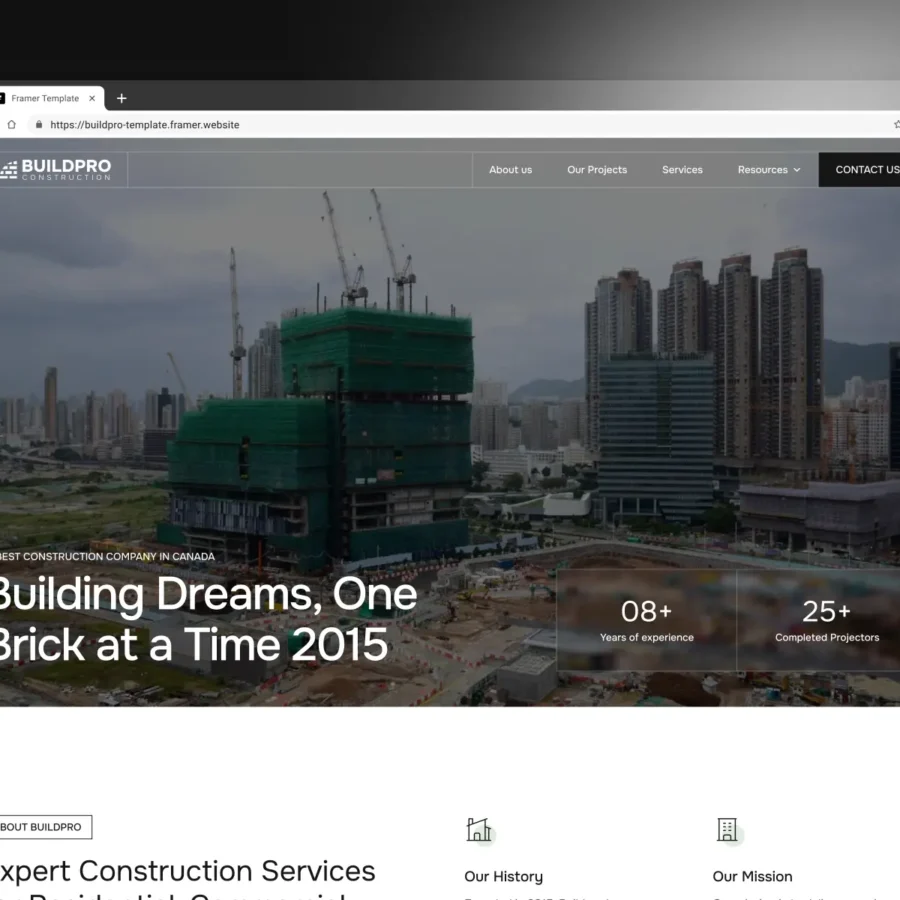Click the browser home icon
Image resolution: width=900 pixels, height=900 pixels.
[x=11, y=125]
